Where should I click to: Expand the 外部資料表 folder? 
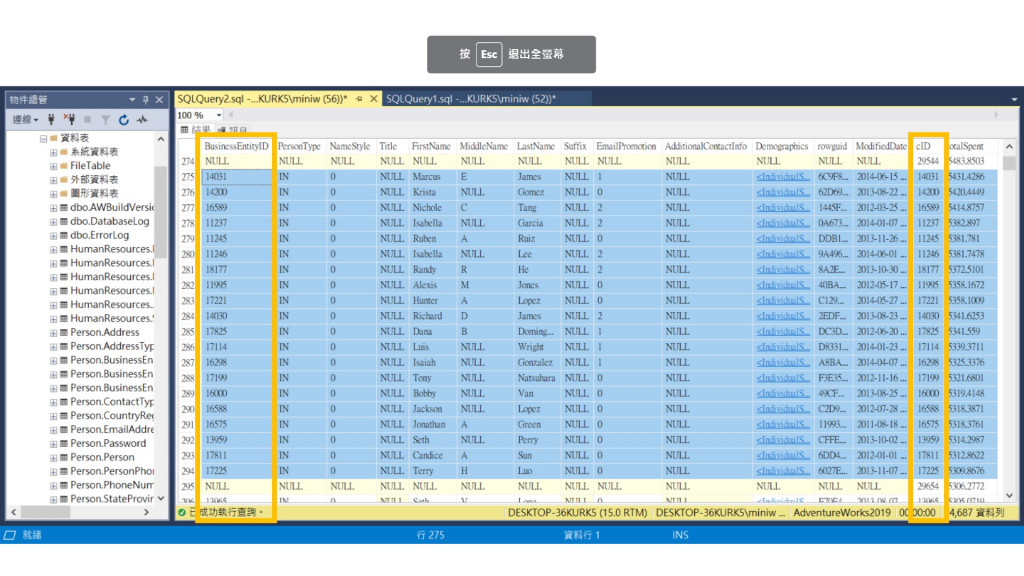pyautogui.click(x=54, y=180)
